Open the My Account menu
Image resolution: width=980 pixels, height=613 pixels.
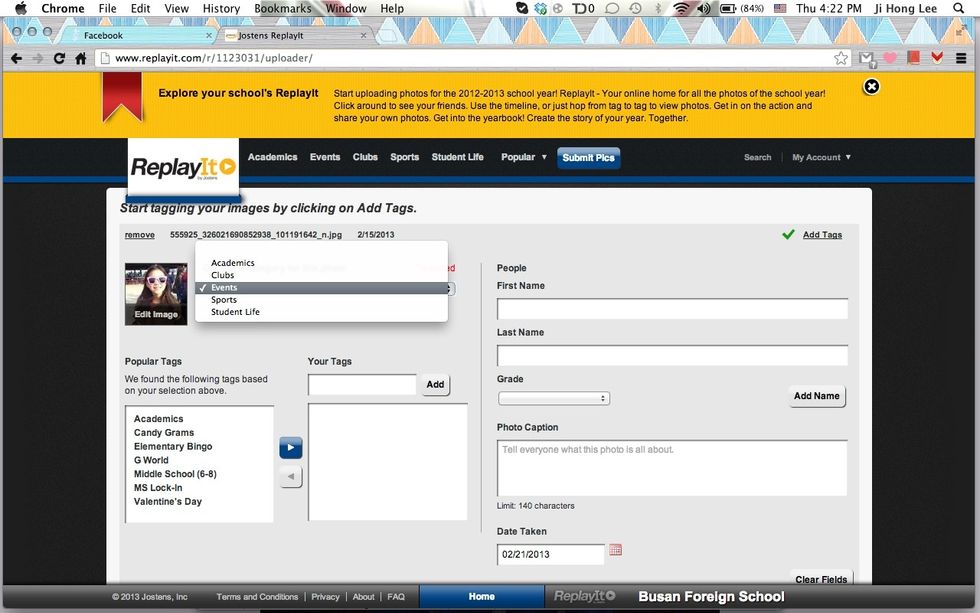click(821, 157)
